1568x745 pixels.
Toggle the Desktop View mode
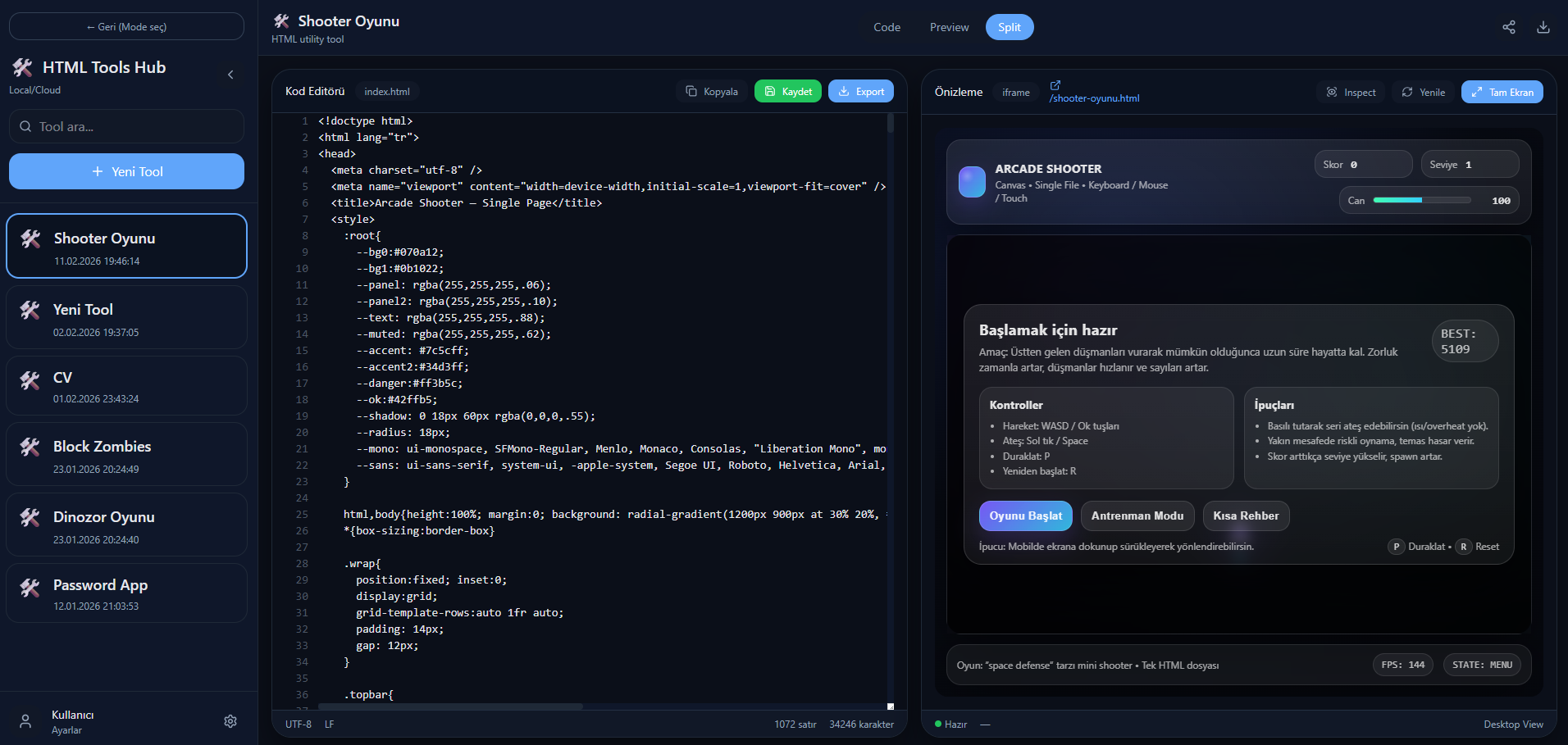tap(1512, 725)
